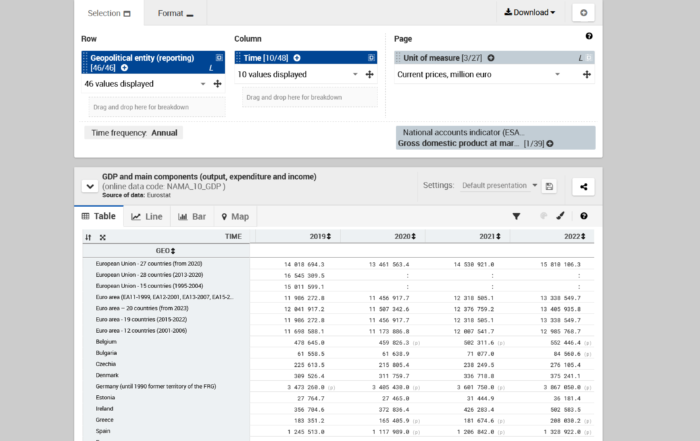Click Row drag and drop breakdown area

pyautogui.click(x=157, y=107)
